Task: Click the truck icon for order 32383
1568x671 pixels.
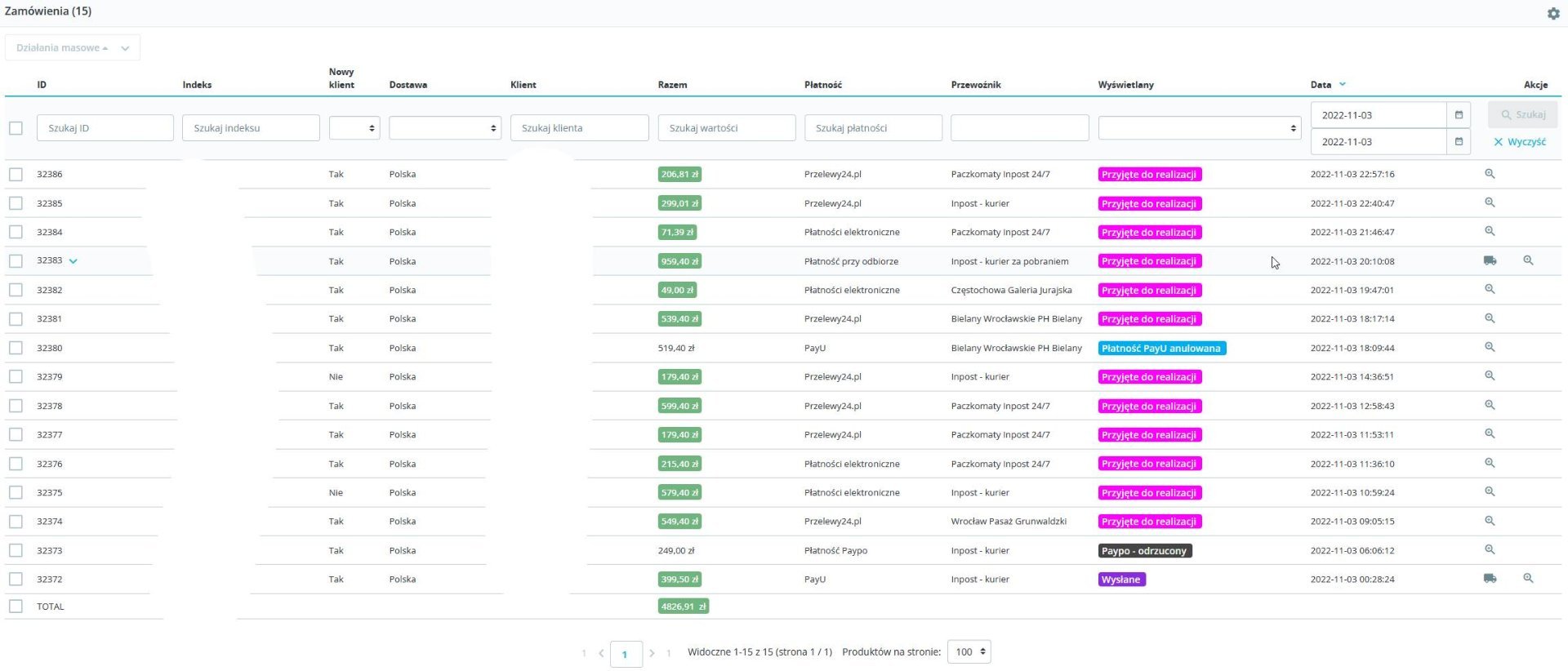Action: [1490, 261]
